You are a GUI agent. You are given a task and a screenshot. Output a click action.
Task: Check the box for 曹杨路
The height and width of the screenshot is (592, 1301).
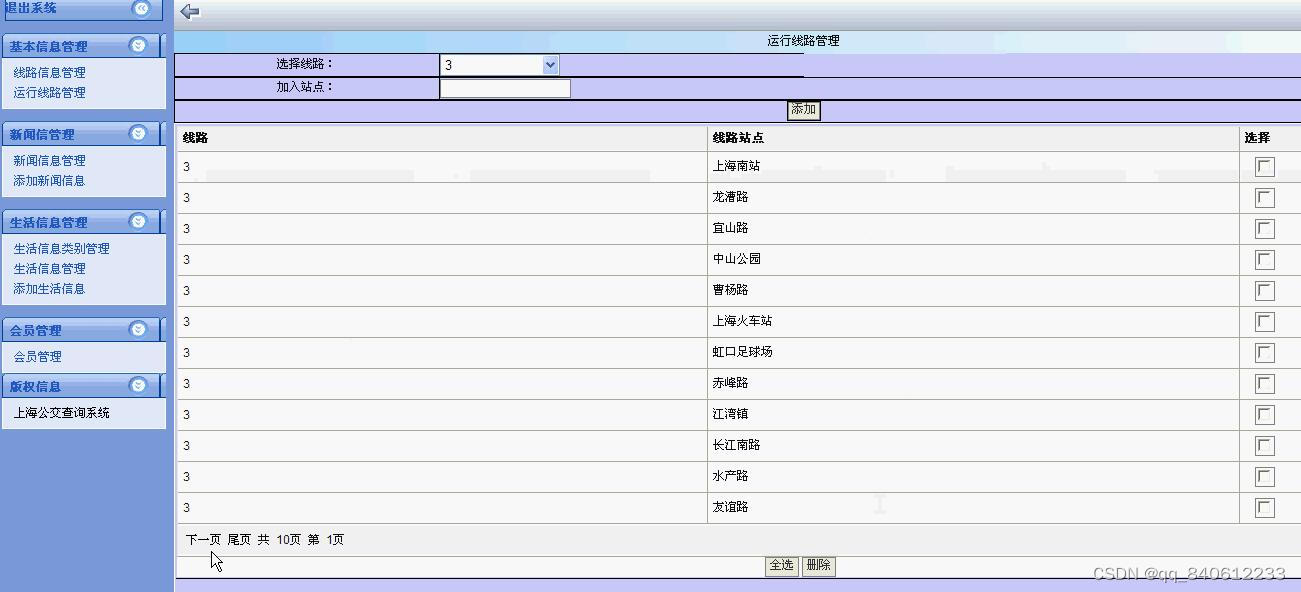click(x=1265, y=291)
